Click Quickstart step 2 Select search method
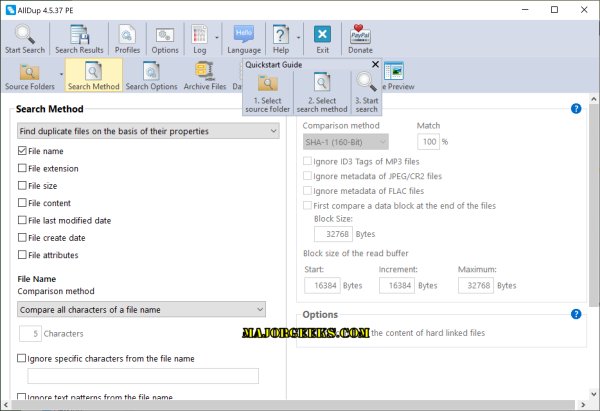Screen dimensions: 600x411 tap(322, 93)
